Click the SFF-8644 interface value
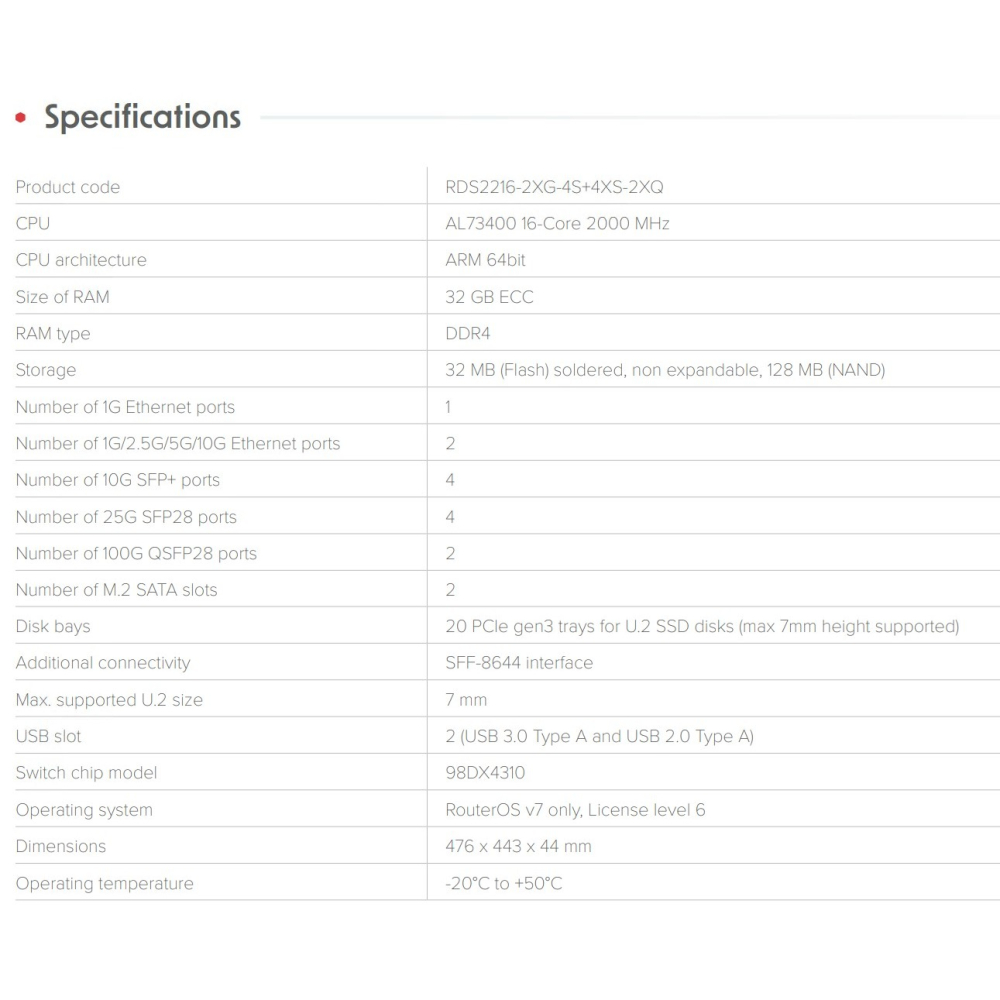 [x=519, y=663]
